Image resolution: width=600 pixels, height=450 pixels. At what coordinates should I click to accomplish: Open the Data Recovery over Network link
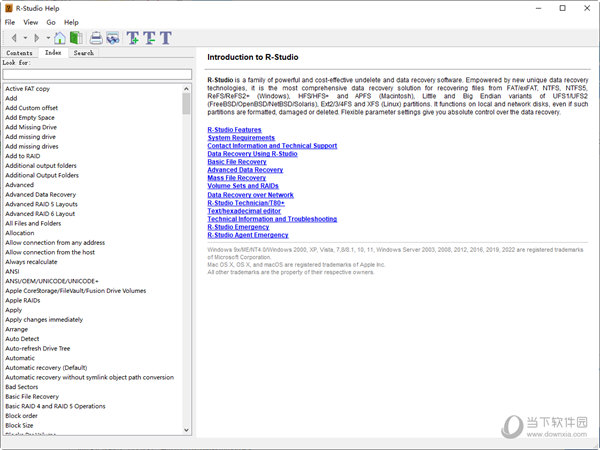(x=250, y=195)
